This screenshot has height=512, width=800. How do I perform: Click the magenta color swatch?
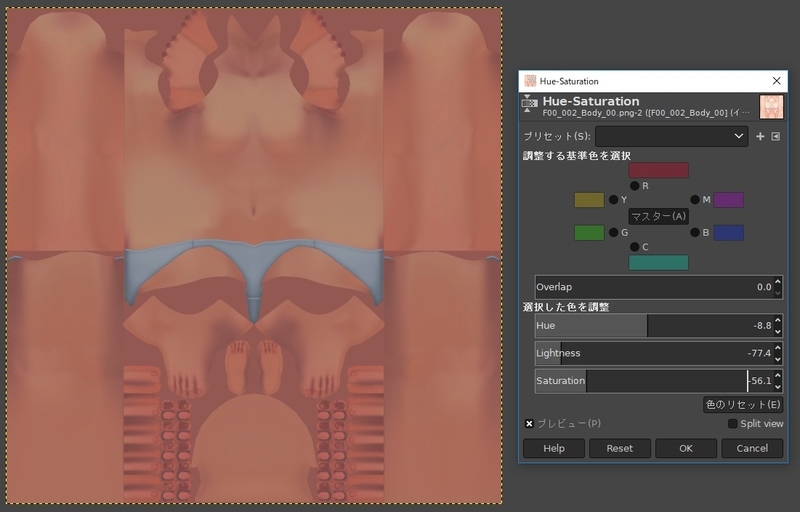tap(729, 200)
